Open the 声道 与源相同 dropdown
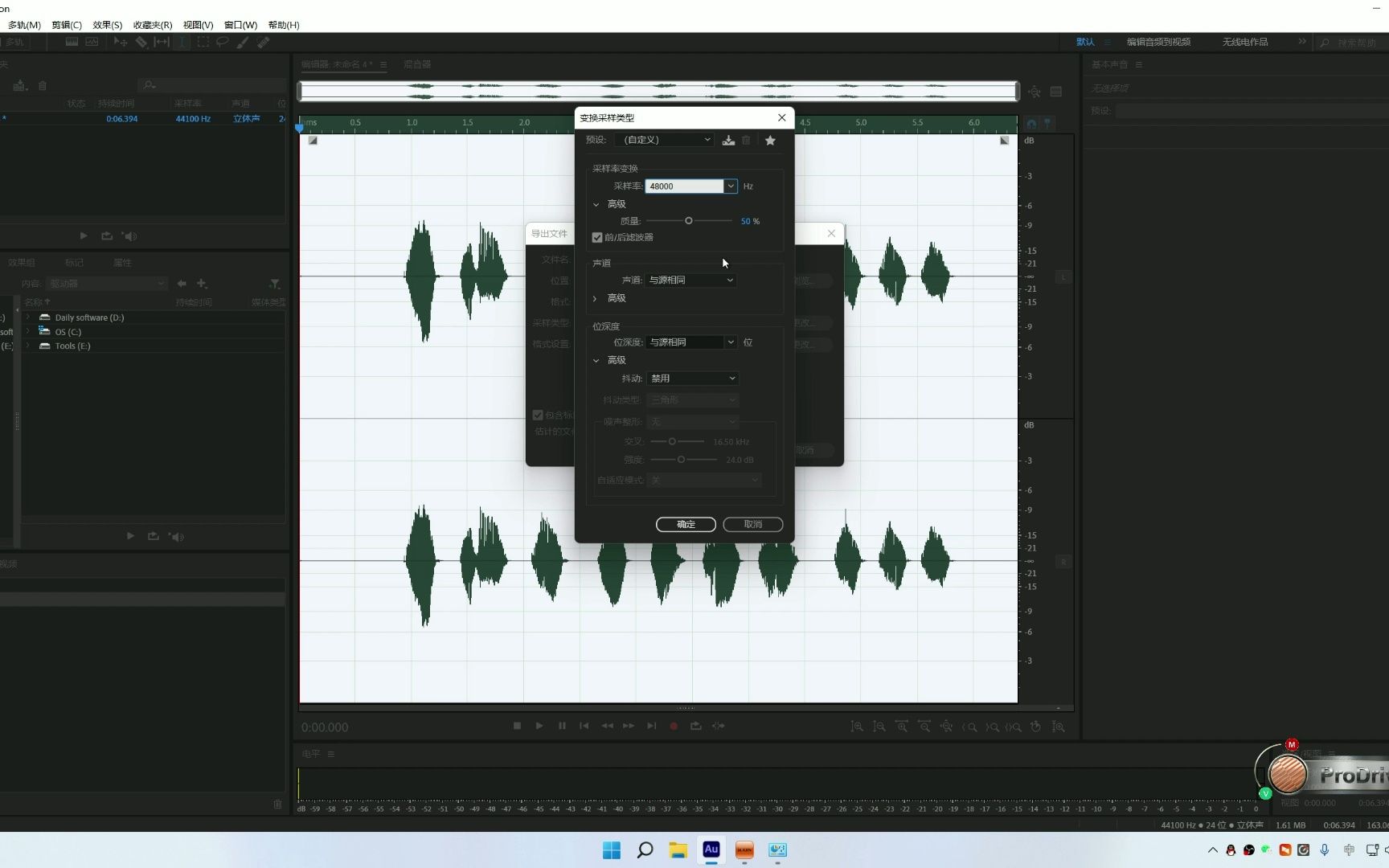Screen dimensions: 1389x868 [690, 280]
